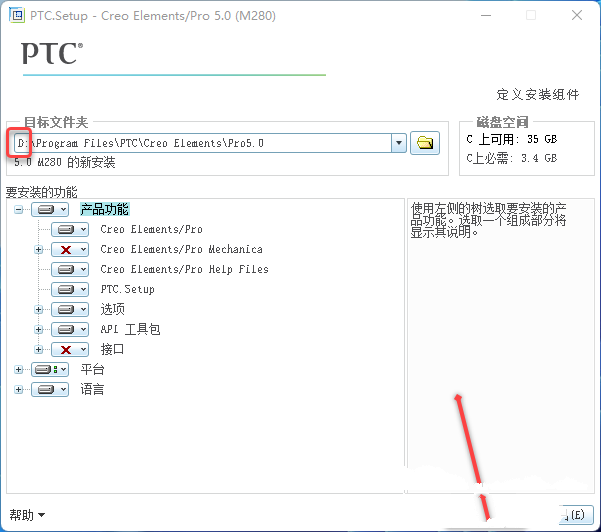The width and height of the screenshot is (601, 532).
Task: Click drive icon for Creo Elements/Pro row
Action: (66, 229)
